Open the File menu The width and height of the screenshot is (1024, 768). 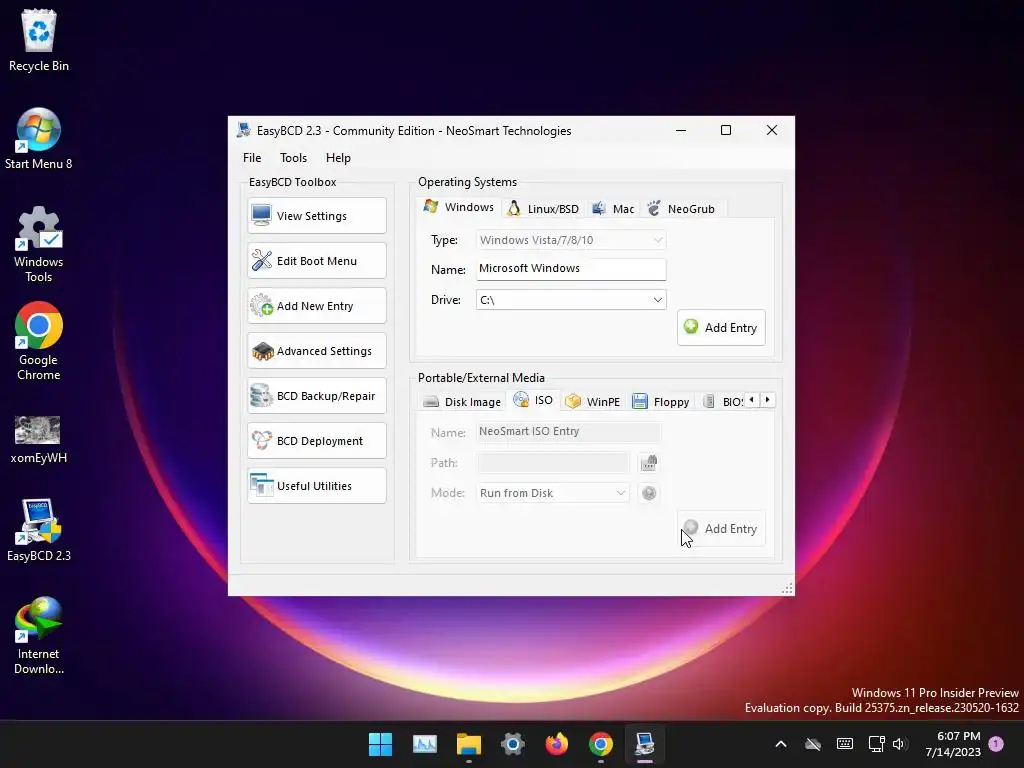pos(252,157)
